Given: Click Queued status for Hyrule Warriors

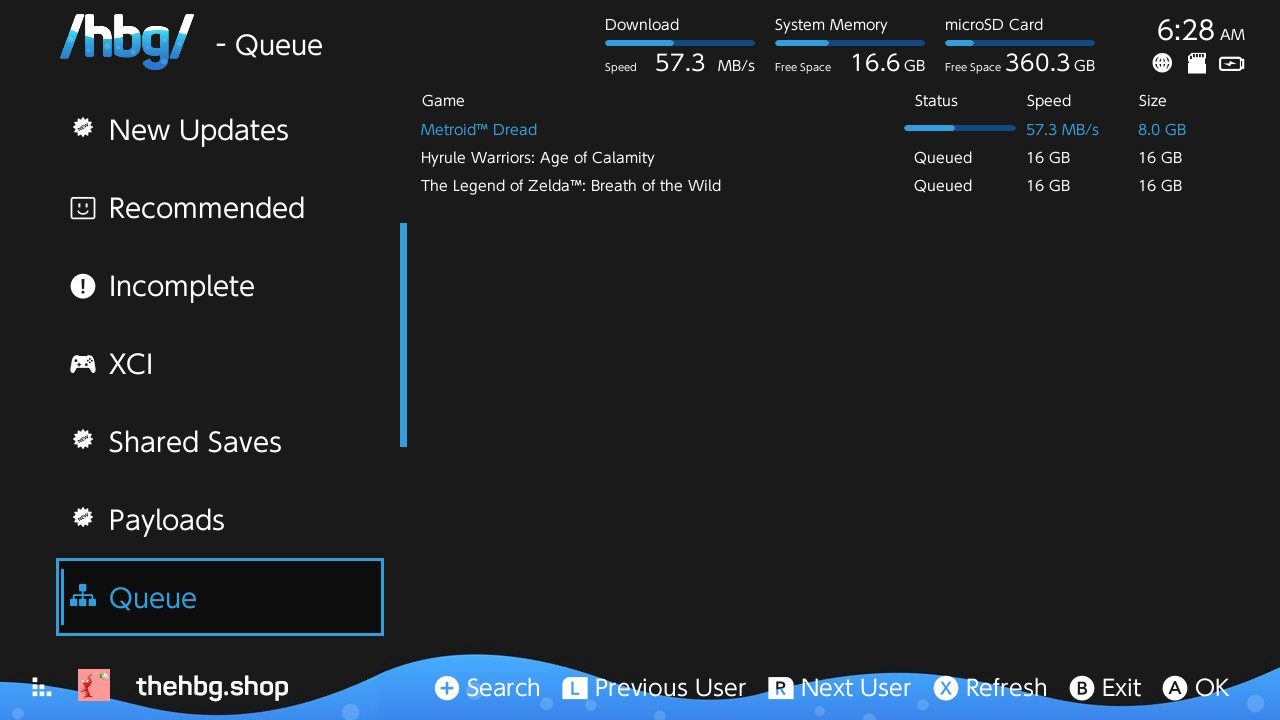Looking at the screenshot, I should coord(943,157).
